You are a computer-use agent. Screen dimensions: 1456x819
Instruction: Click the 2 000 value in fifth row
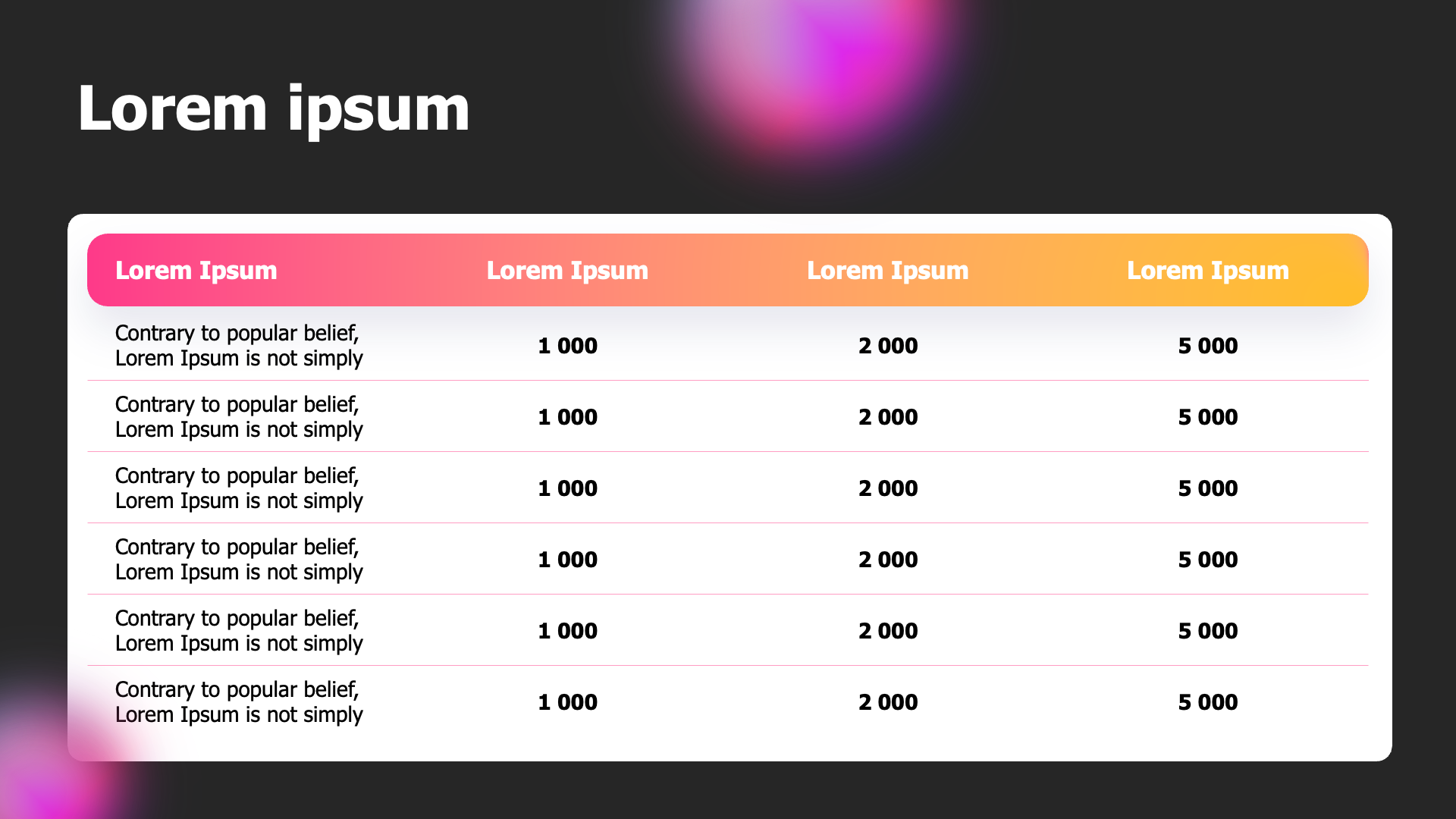887,631
